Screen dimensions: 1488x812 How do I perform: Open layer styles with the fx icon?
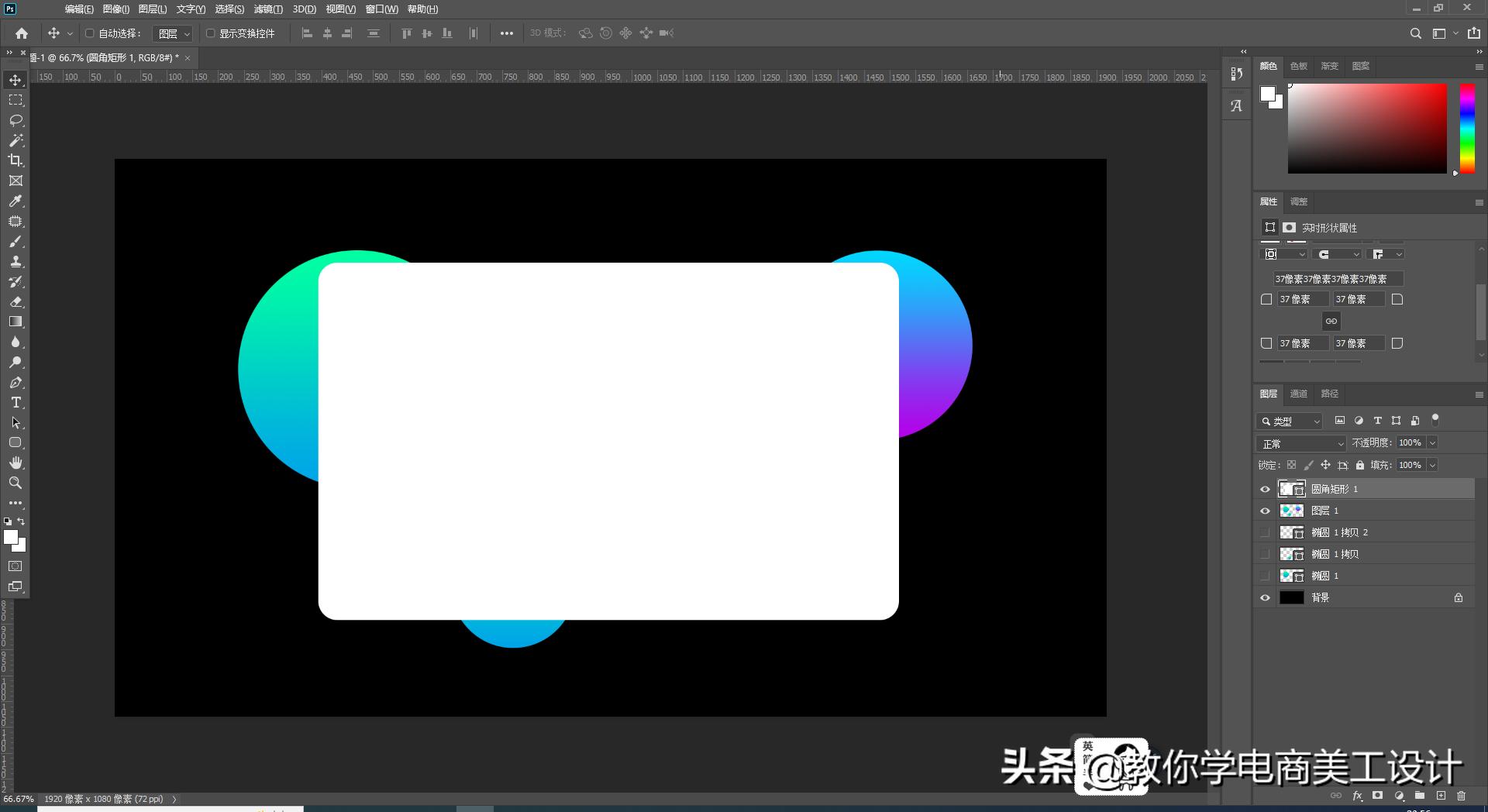tap(1357, 796)
